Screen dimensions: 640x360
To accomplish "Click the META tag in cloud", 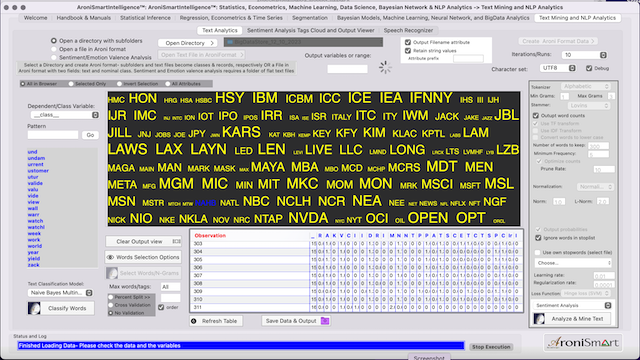I will (x=122, y=185).
